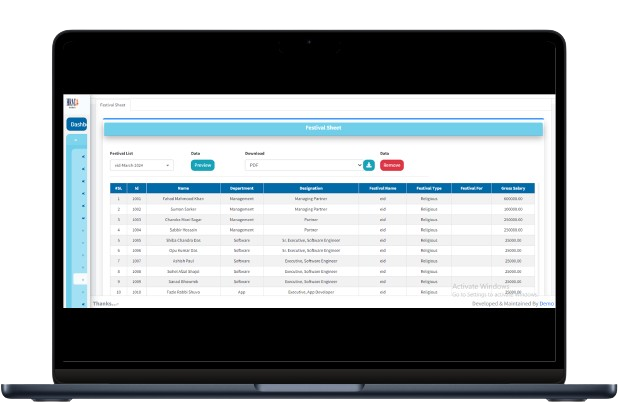Open the PDF download format dropdown

pyautogui.click(x=302, y=165)
